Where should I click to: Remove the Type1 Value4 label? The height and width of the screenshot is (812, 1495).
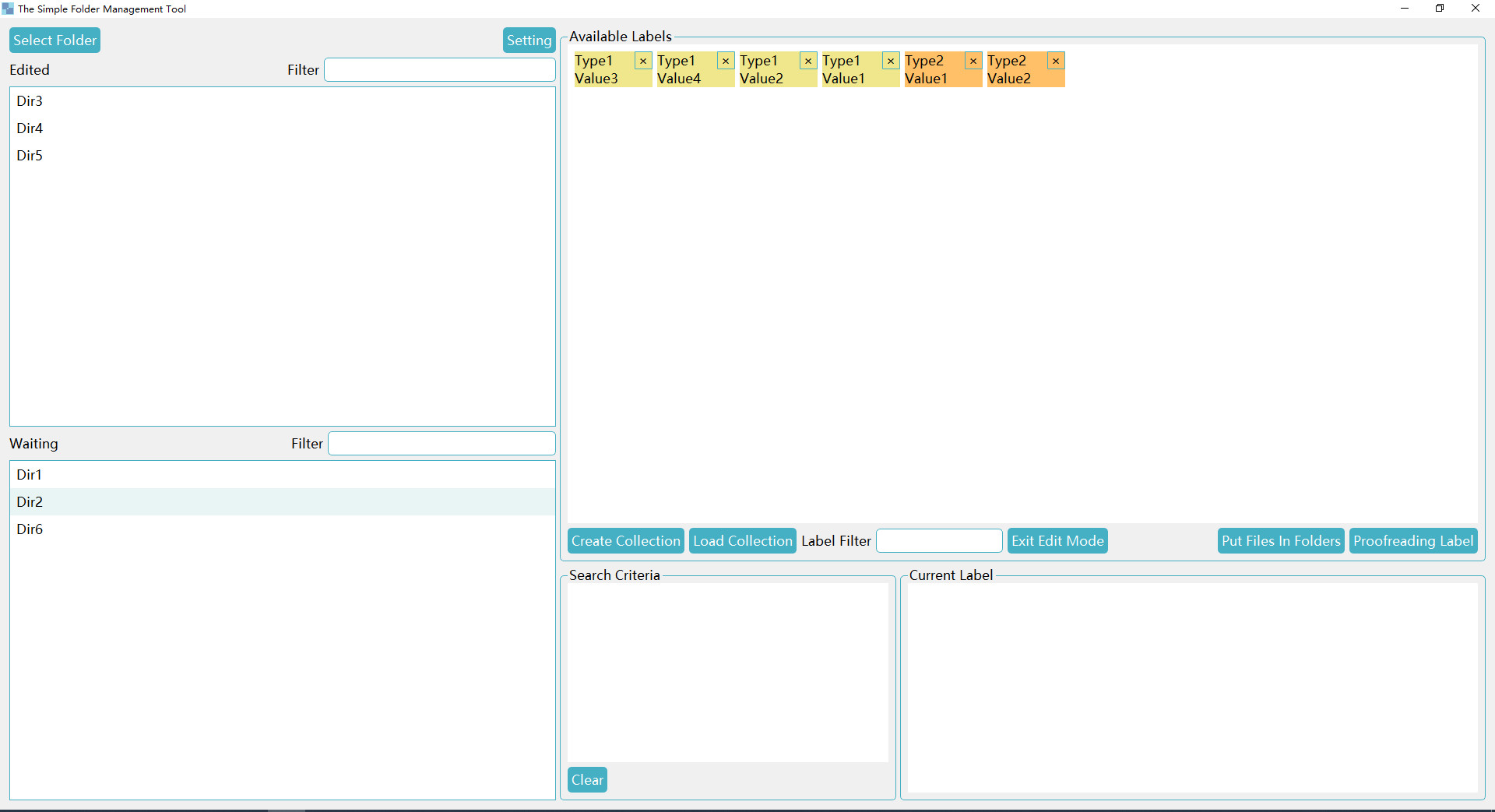tap(725, 61)
